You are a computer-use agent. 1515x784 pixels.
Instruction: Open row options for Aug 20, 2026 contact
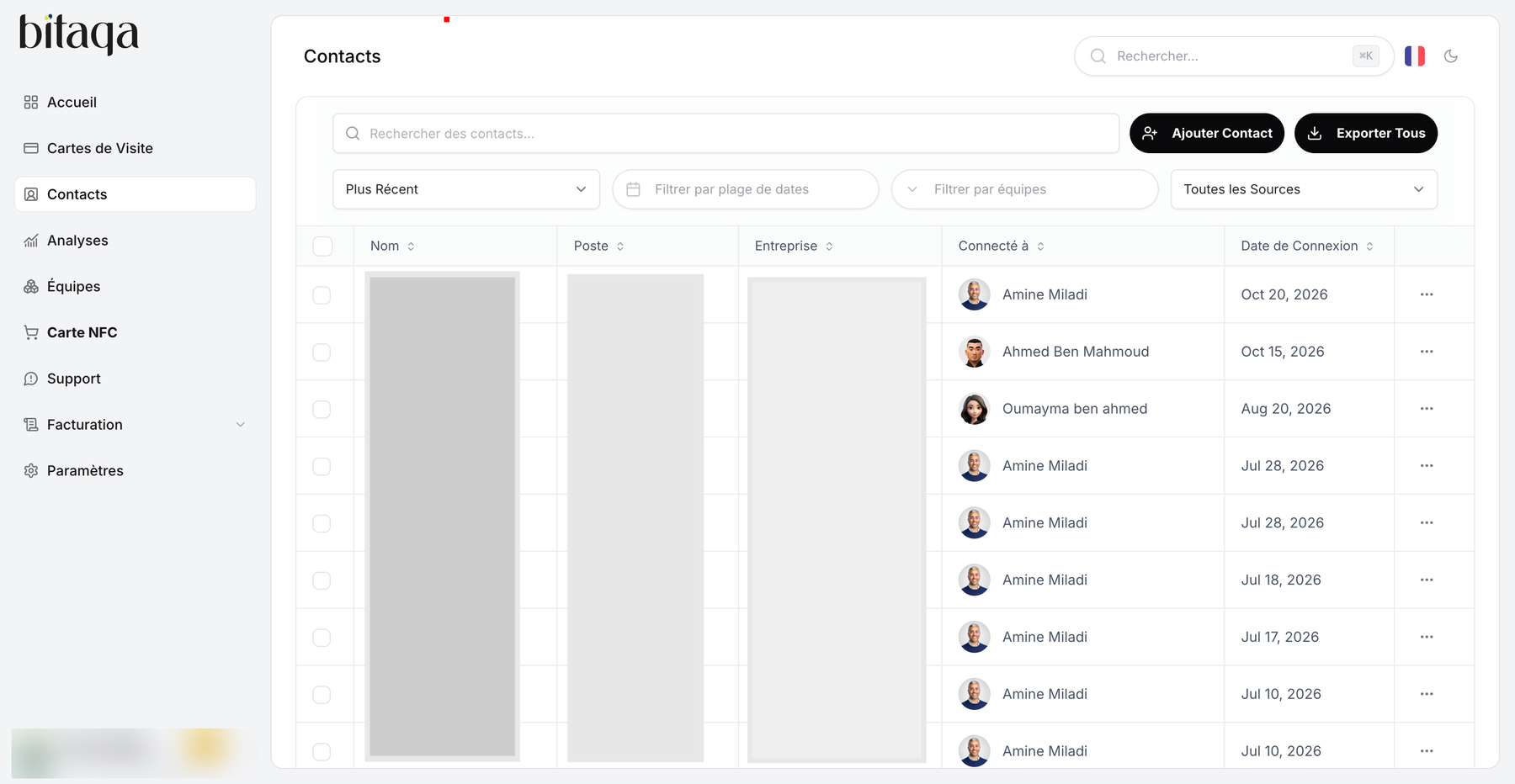pyautogui.click(x=1427, y=409)
